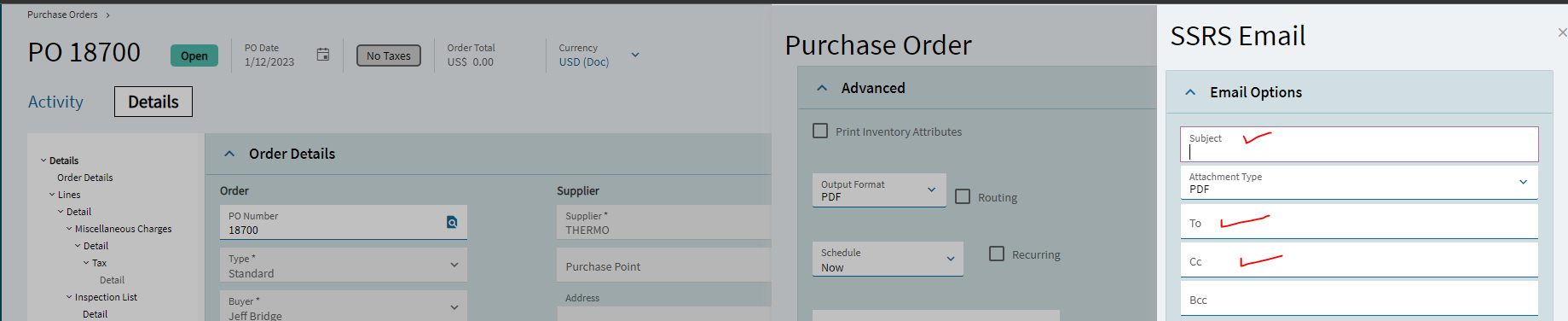This screenshot has height=321, width=1568.
Task: Enable Print Inventory Attributes checkbox
Action: click(x=820, y=131)
